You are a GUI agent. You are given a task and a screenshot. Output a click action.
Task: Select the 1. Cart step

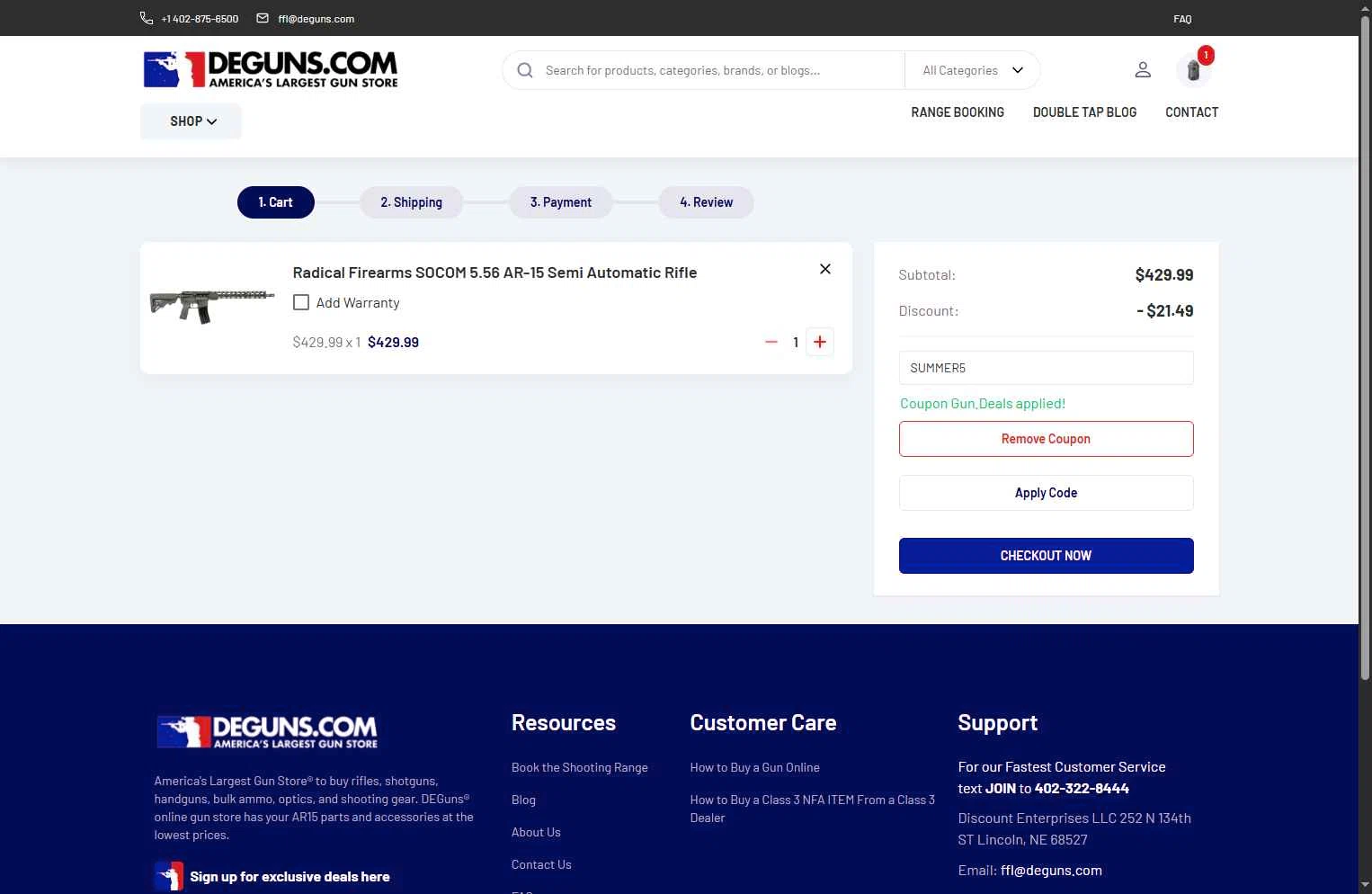click(x=276, y=202)
